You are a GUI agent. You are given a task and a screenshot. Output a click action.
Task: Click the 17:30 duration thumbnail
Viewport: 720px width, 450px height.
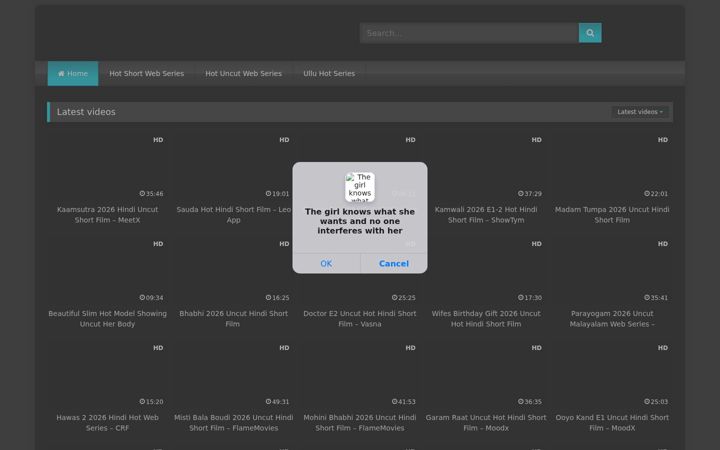[x=486, y=271]
